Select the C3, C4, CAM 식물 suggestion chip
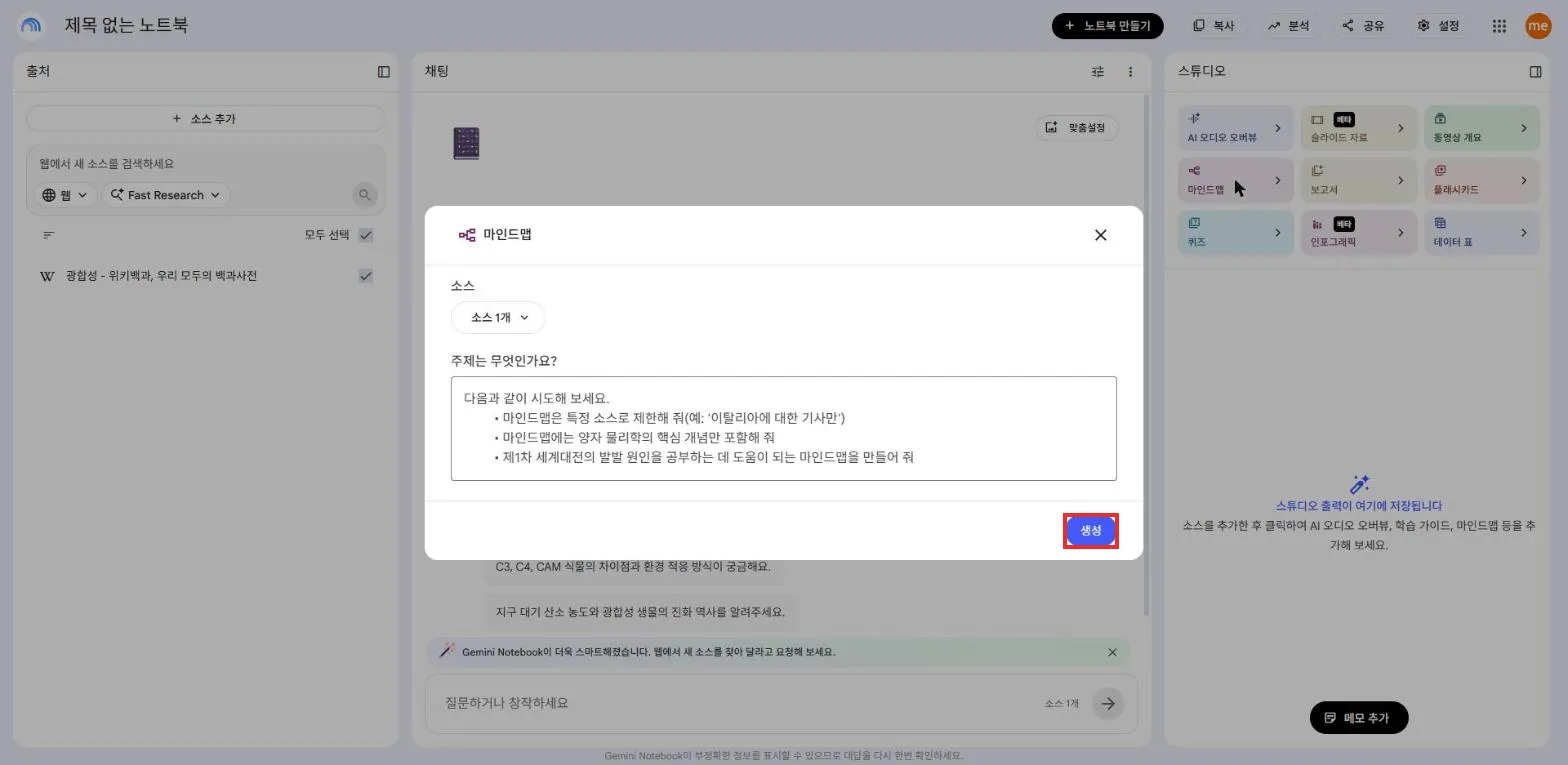This screenshot has width=1568, height=765. (x=633, y=566)
